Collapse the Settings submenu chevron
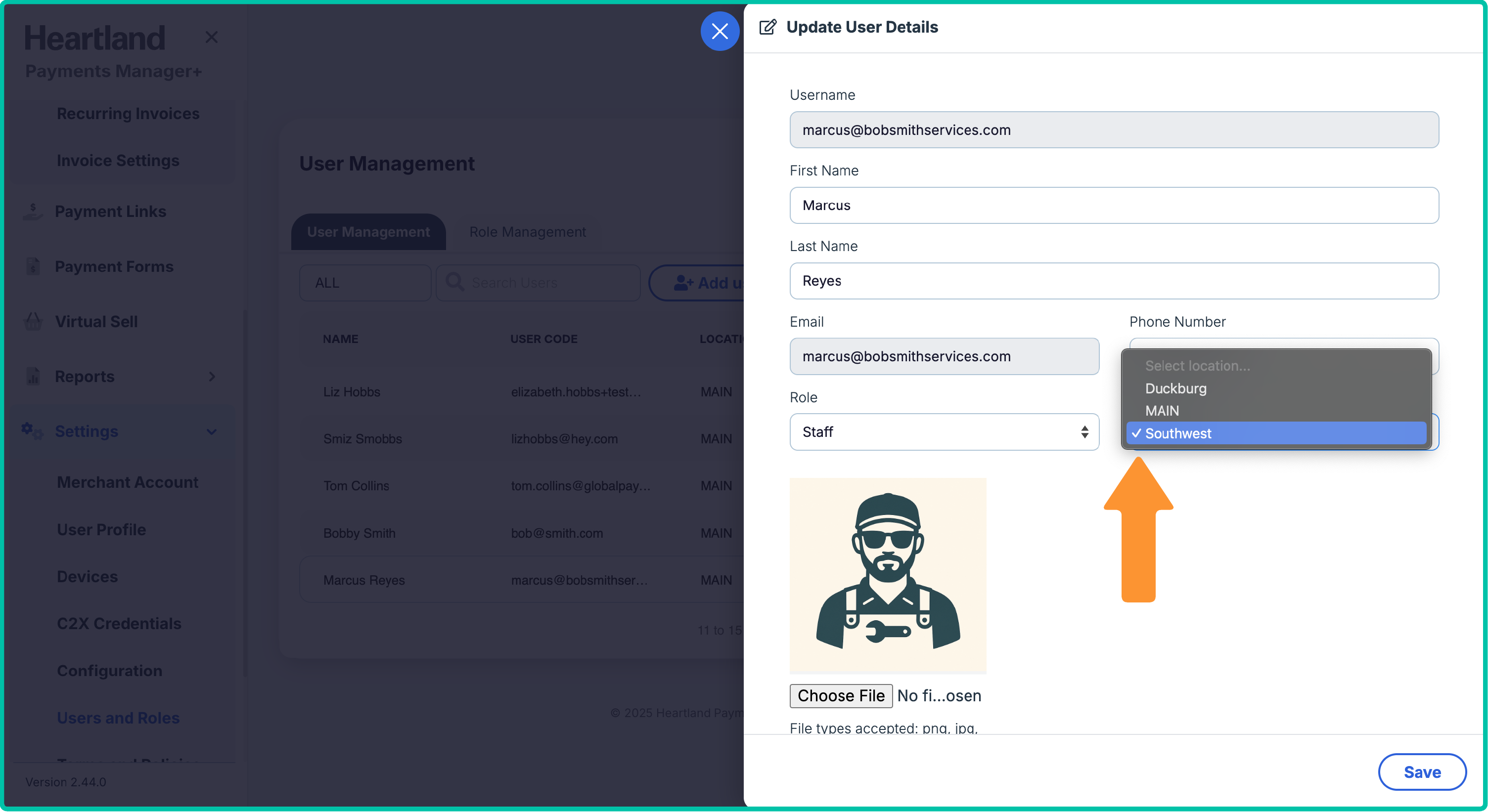The image size is (1488, 812). click(x=212, y=431)
